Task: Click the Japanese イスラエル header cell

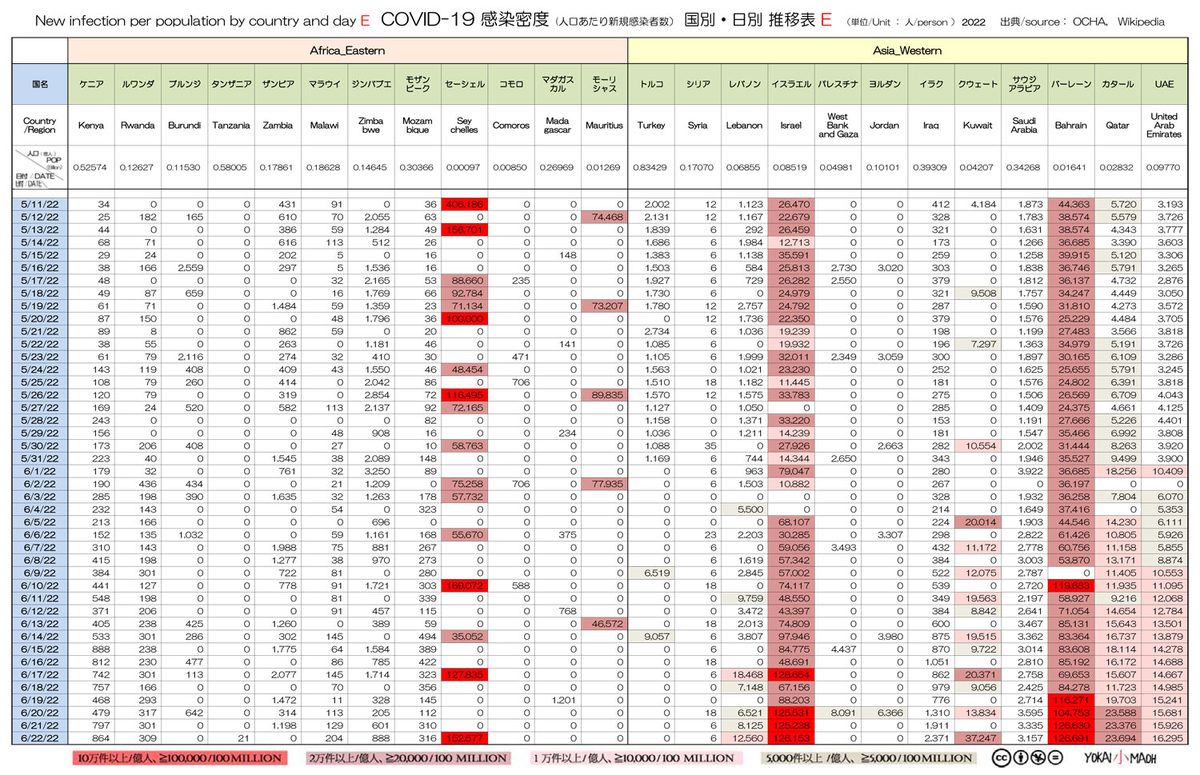Action: point(791,86)
